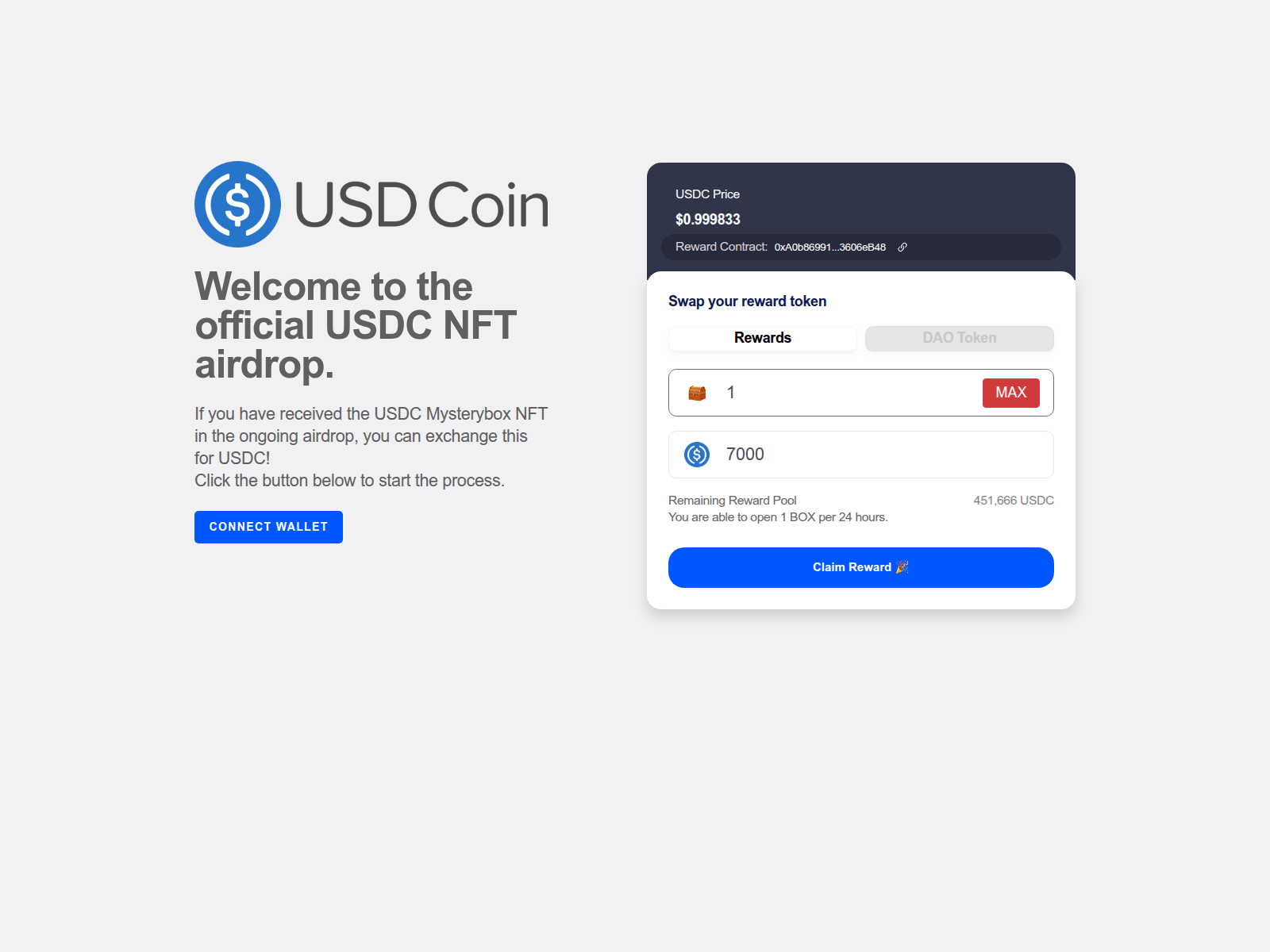Click the Welcome to the official USDC headline
The width and height of the screenshot is (1270, 952).
click(356, 325)
